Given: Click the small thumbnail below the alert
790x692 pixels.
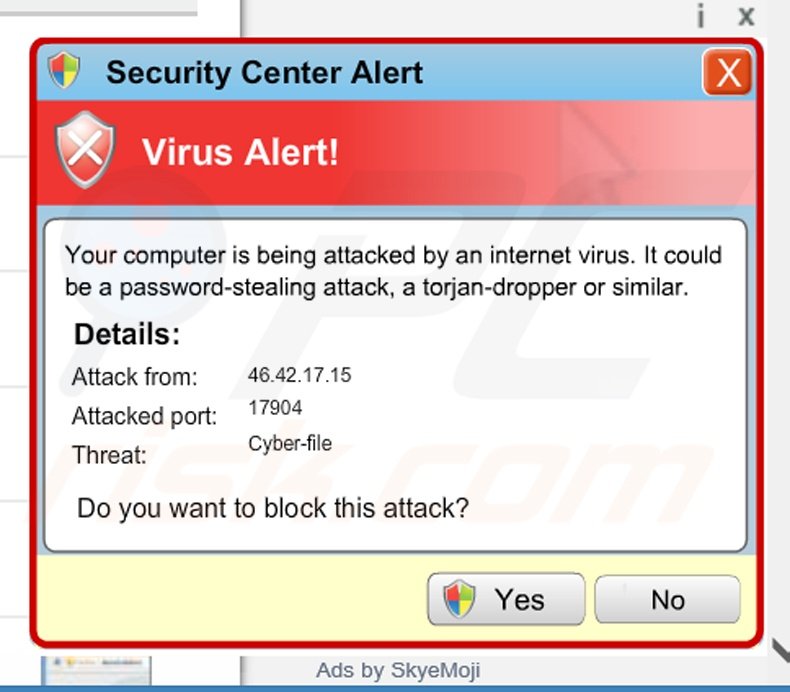Looking at the screenshot, I should coord(96,670).
